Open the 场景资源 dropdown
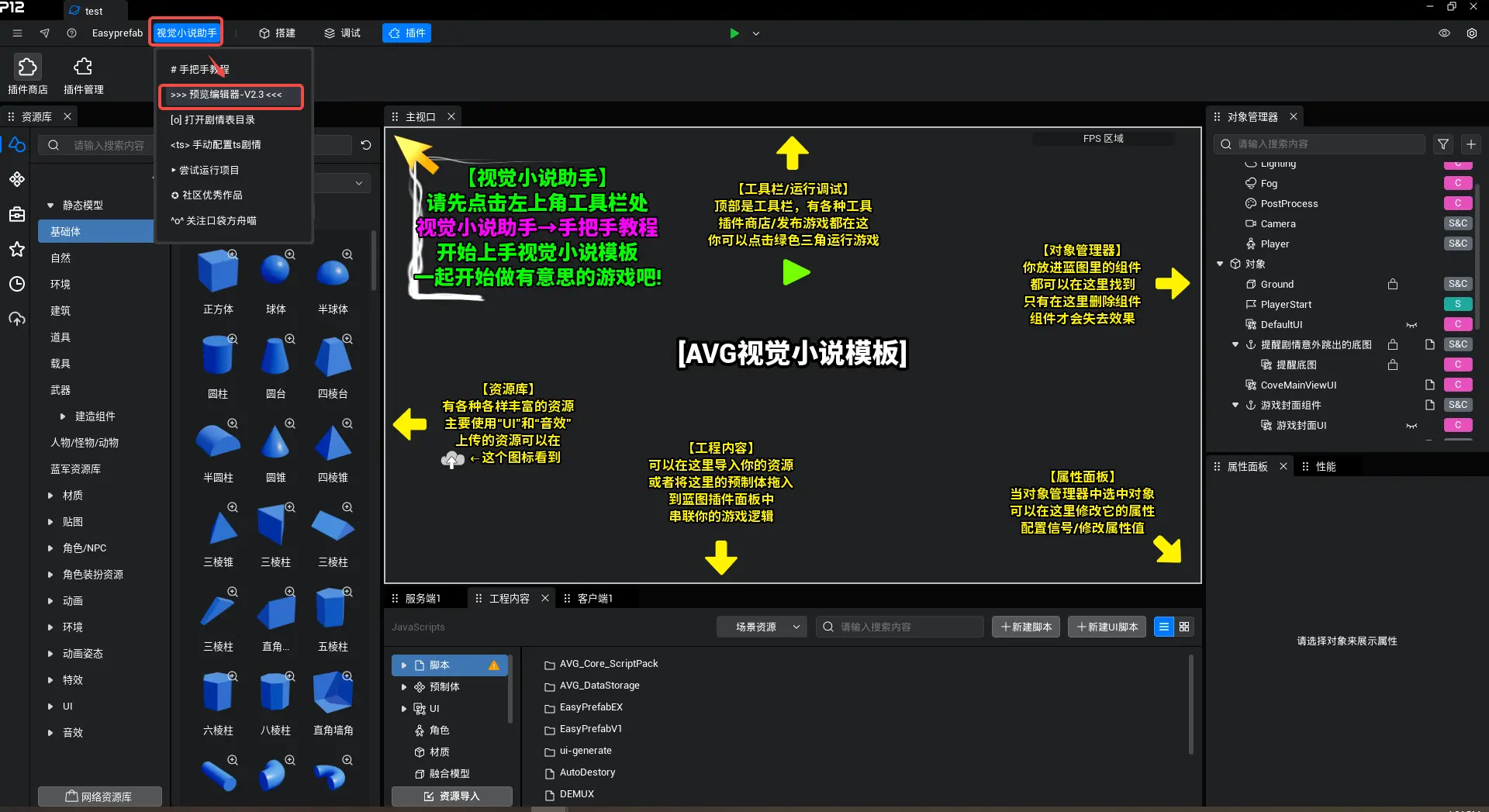Screen dimensions: 1489x812 pos(762,627)
